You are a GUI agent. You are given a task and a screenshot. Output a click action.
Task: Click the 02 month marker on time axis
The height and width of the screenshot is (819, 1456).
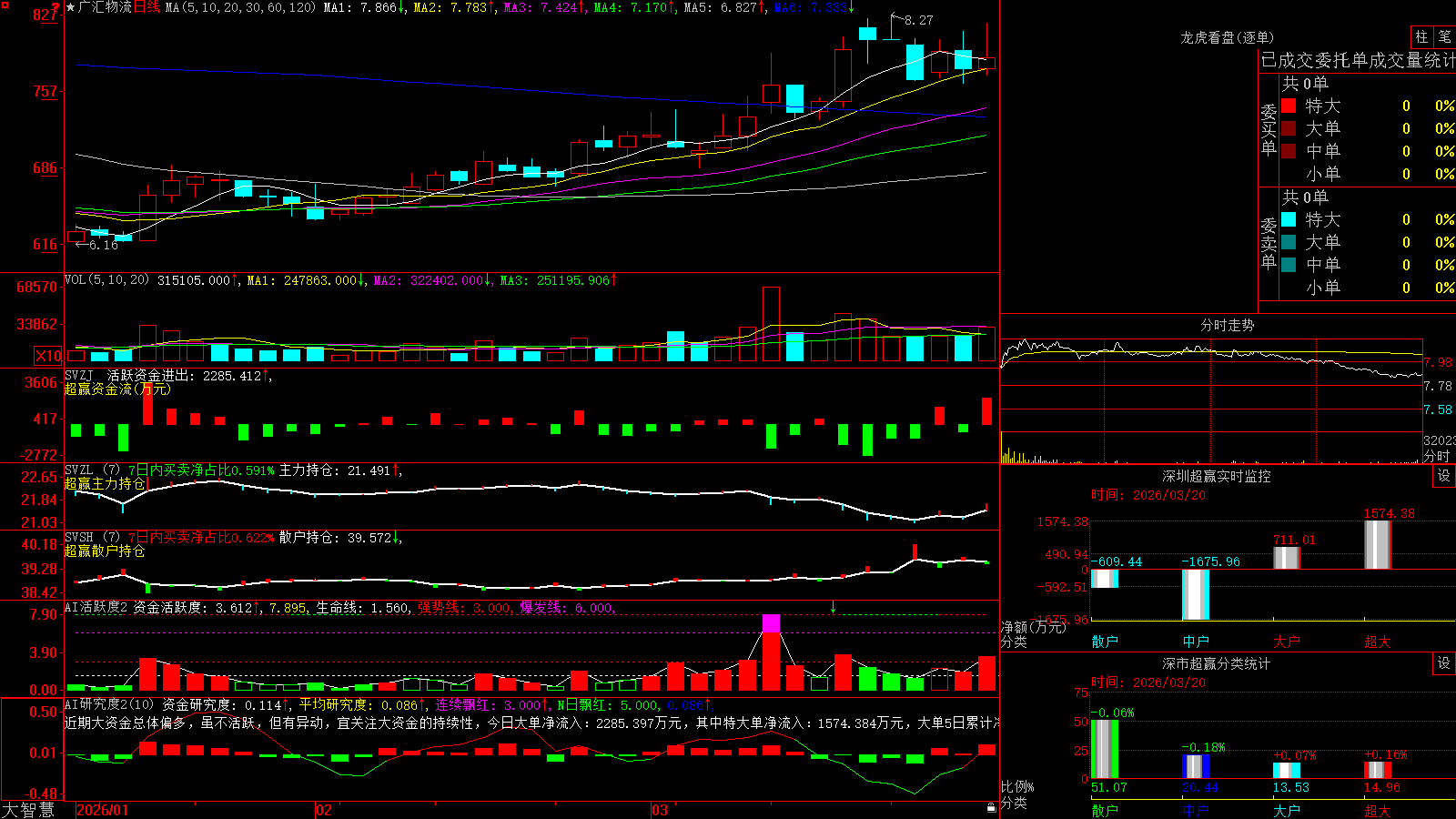(x=323, y=810)
